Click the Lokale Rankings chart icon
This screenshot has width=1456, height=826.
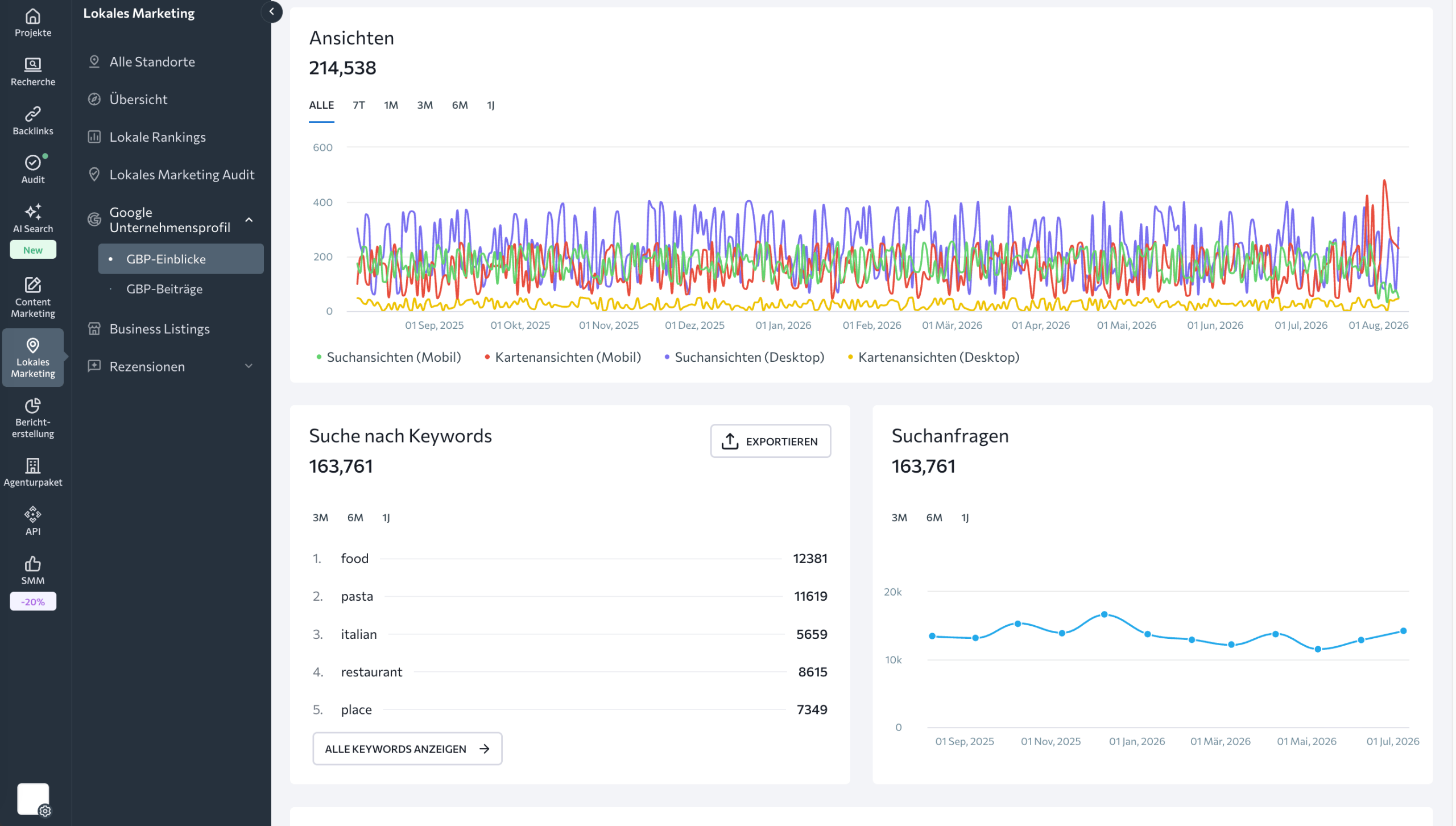point(94,137)
